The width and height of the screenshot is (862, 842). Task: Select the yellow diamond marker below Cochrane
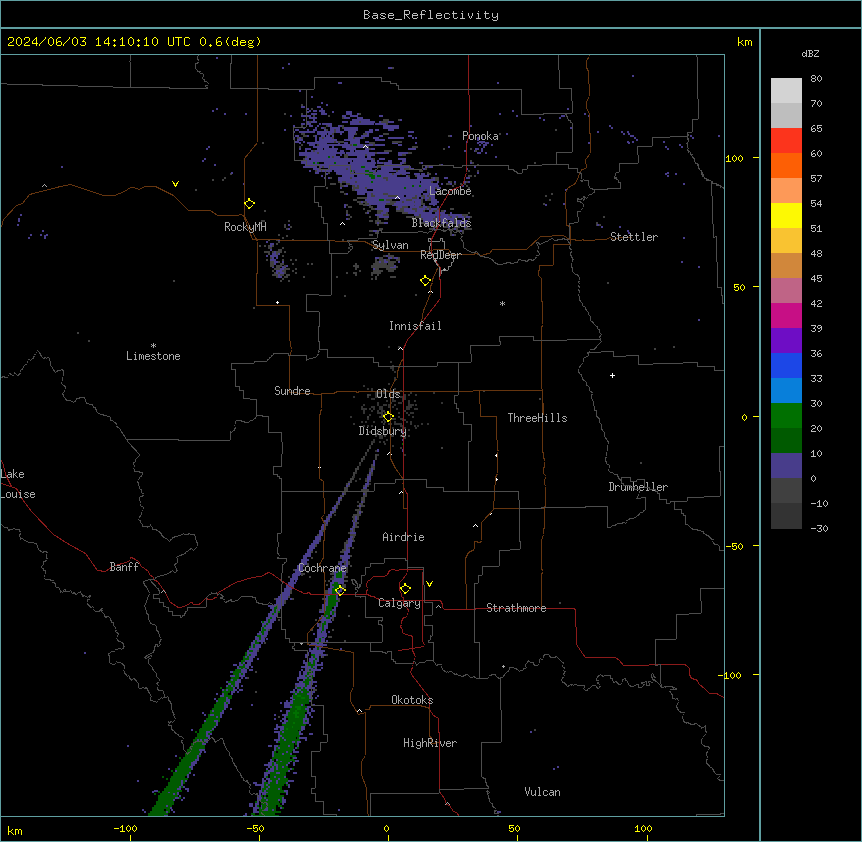pos(340,590)
